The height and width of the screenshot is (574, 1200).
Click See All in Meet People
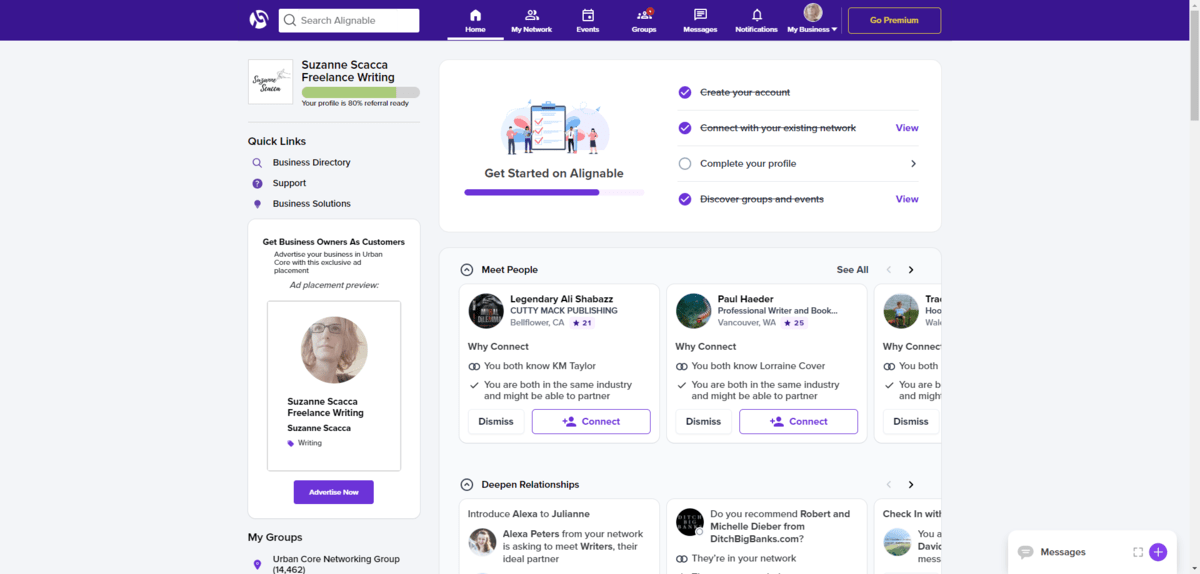pos(852,270)
